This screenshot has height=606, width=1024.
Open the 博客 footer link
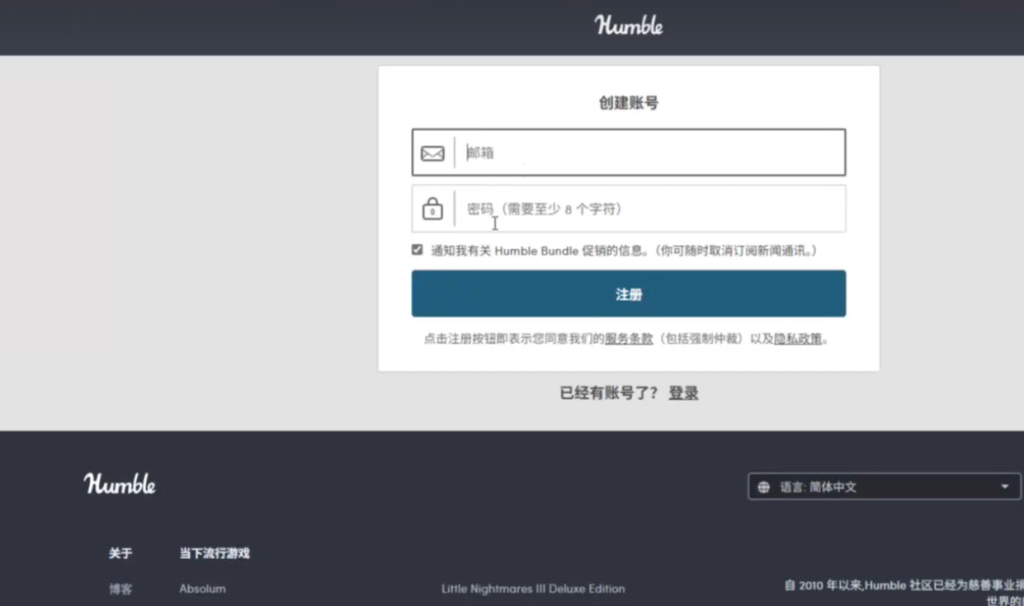click(x=120, y=589)
